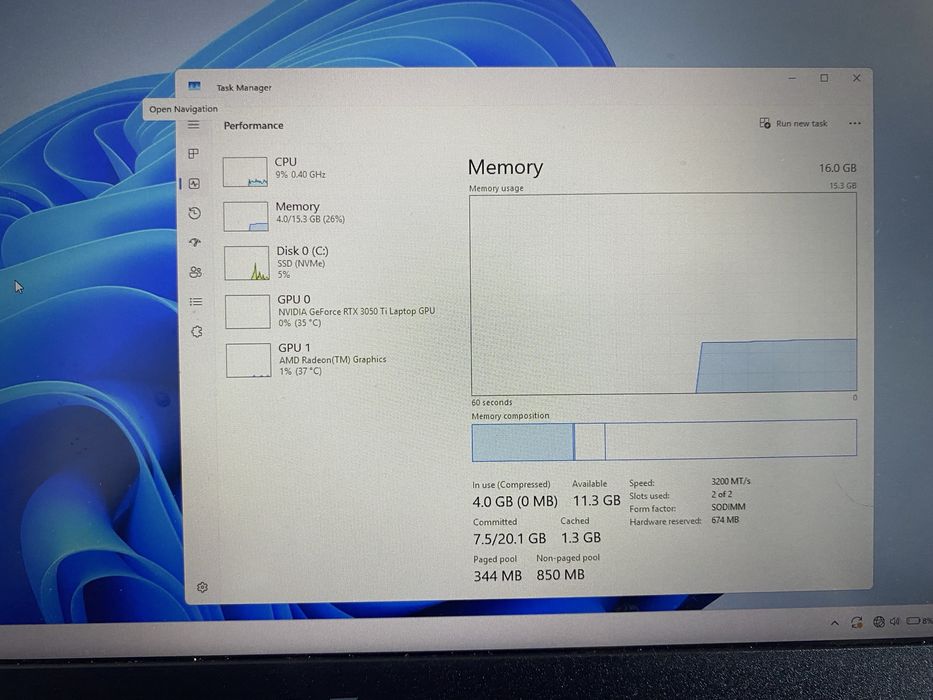Open the hamburger navigation menu
The image size is (933, 700).
[x=193, y=124]
